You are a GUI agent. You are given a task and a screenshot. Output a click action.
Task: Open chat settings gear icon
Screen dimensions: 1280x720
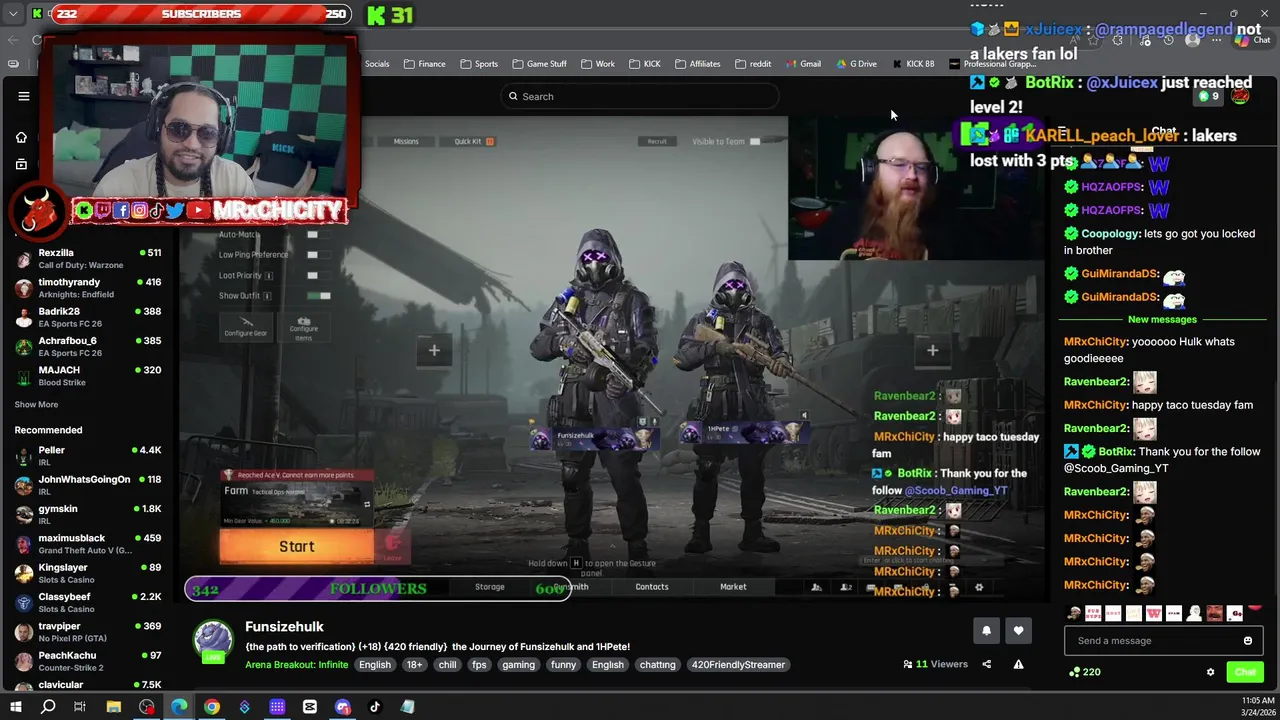1210,672
